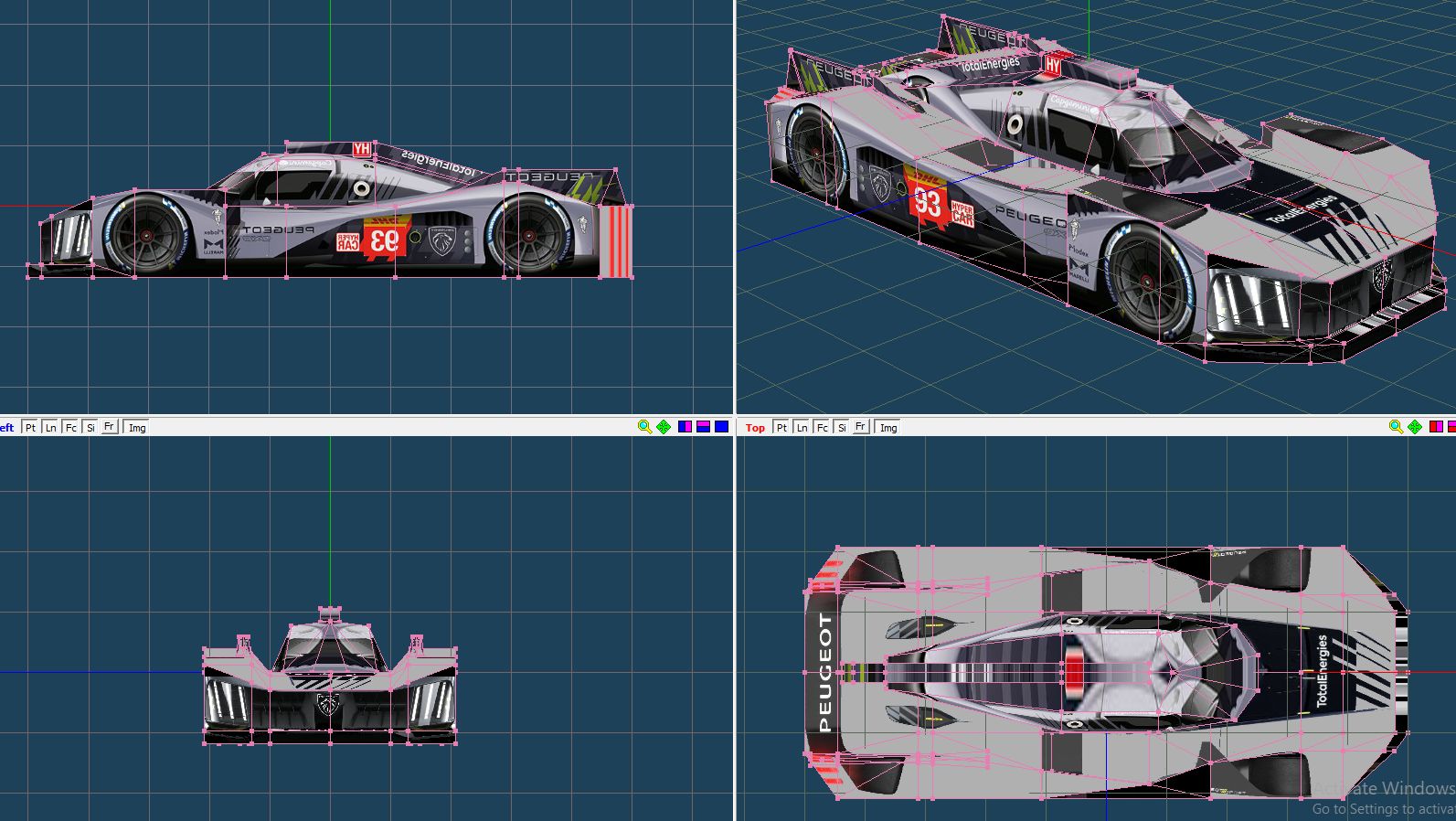Toggle Fc faces display in Left view
The height and width of the screenshot is (821, 1456).
coord(70,428)
